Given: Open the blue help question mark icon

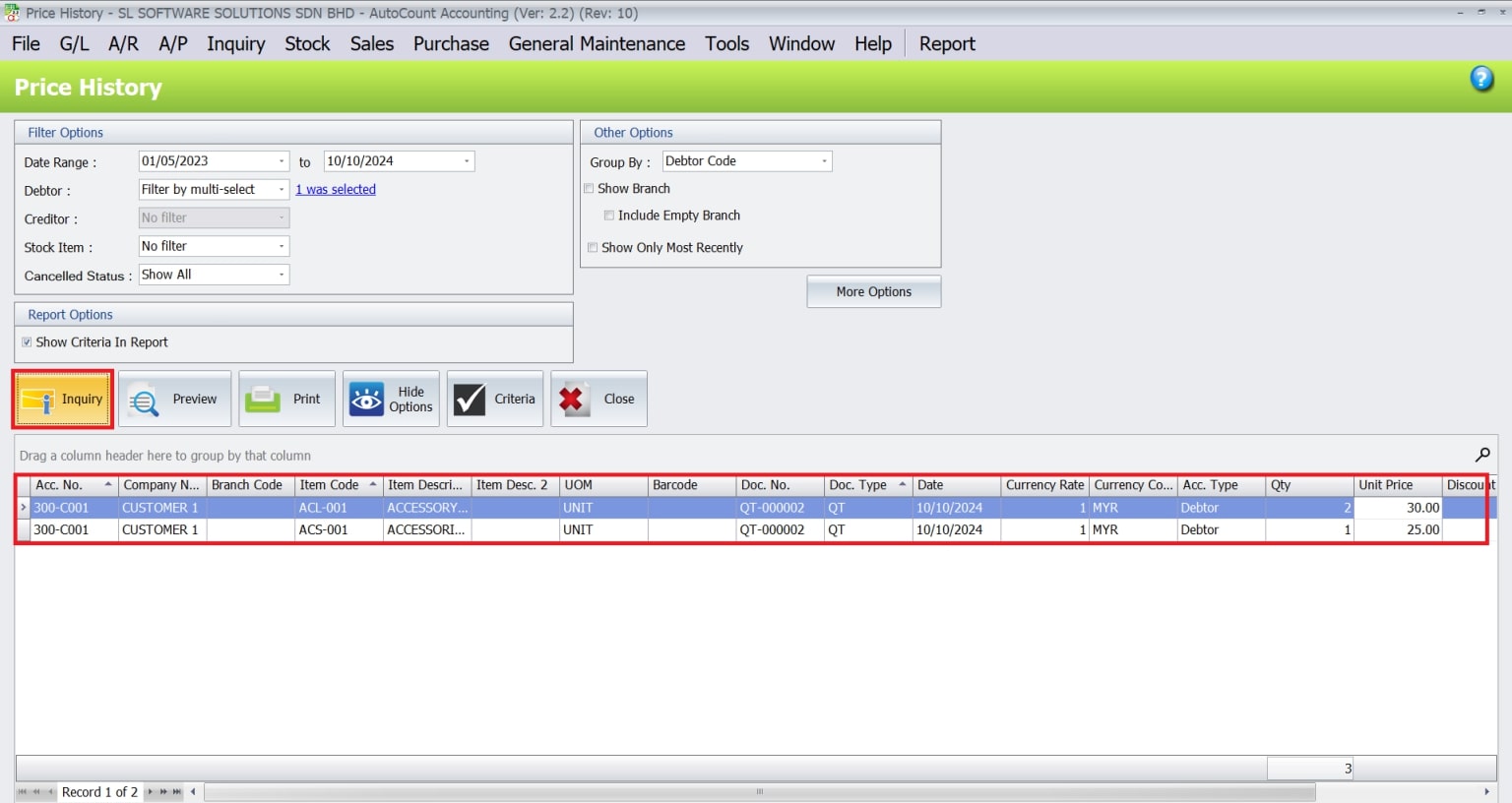Looking at the screenshot, I should [x=1481, y=79].
